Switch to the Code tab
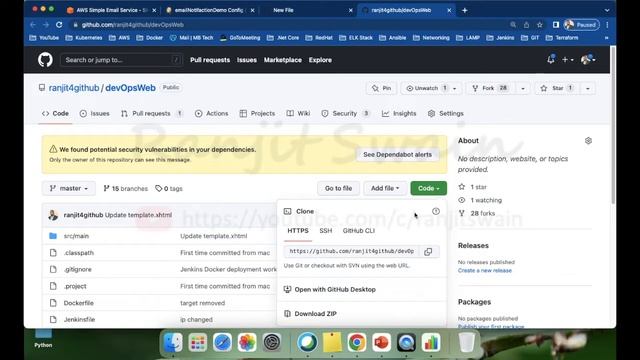The width and height of the screenshot is (640, 360). point(56,113)
